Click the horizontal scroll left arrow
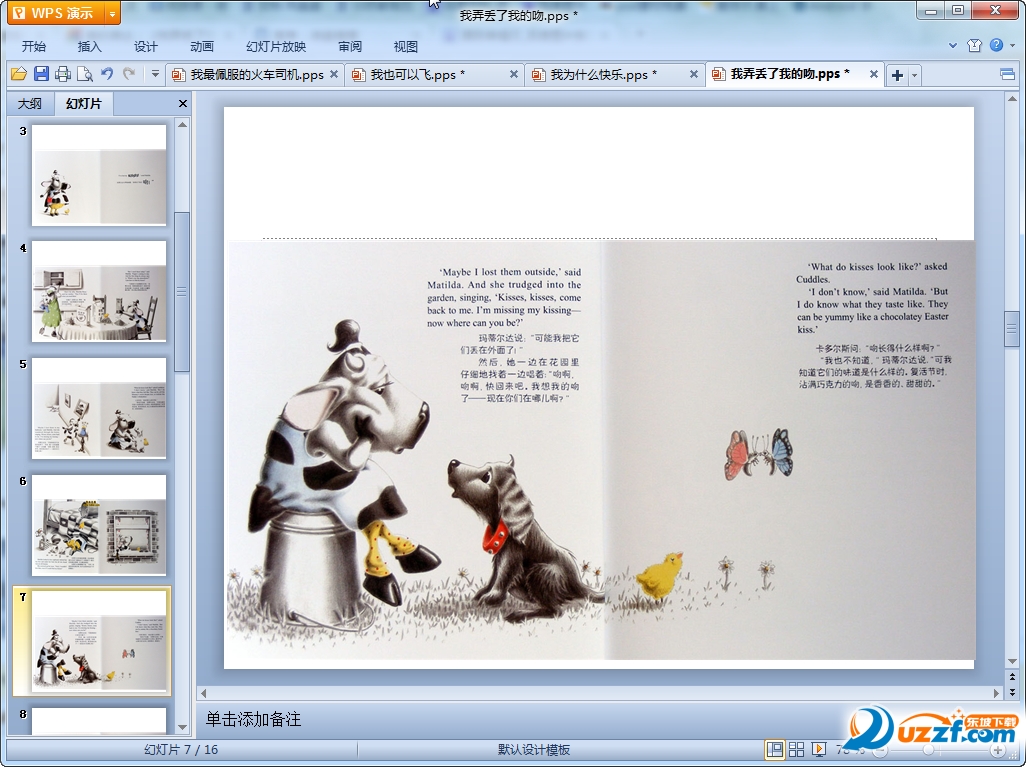 click(x=203, y=693)
